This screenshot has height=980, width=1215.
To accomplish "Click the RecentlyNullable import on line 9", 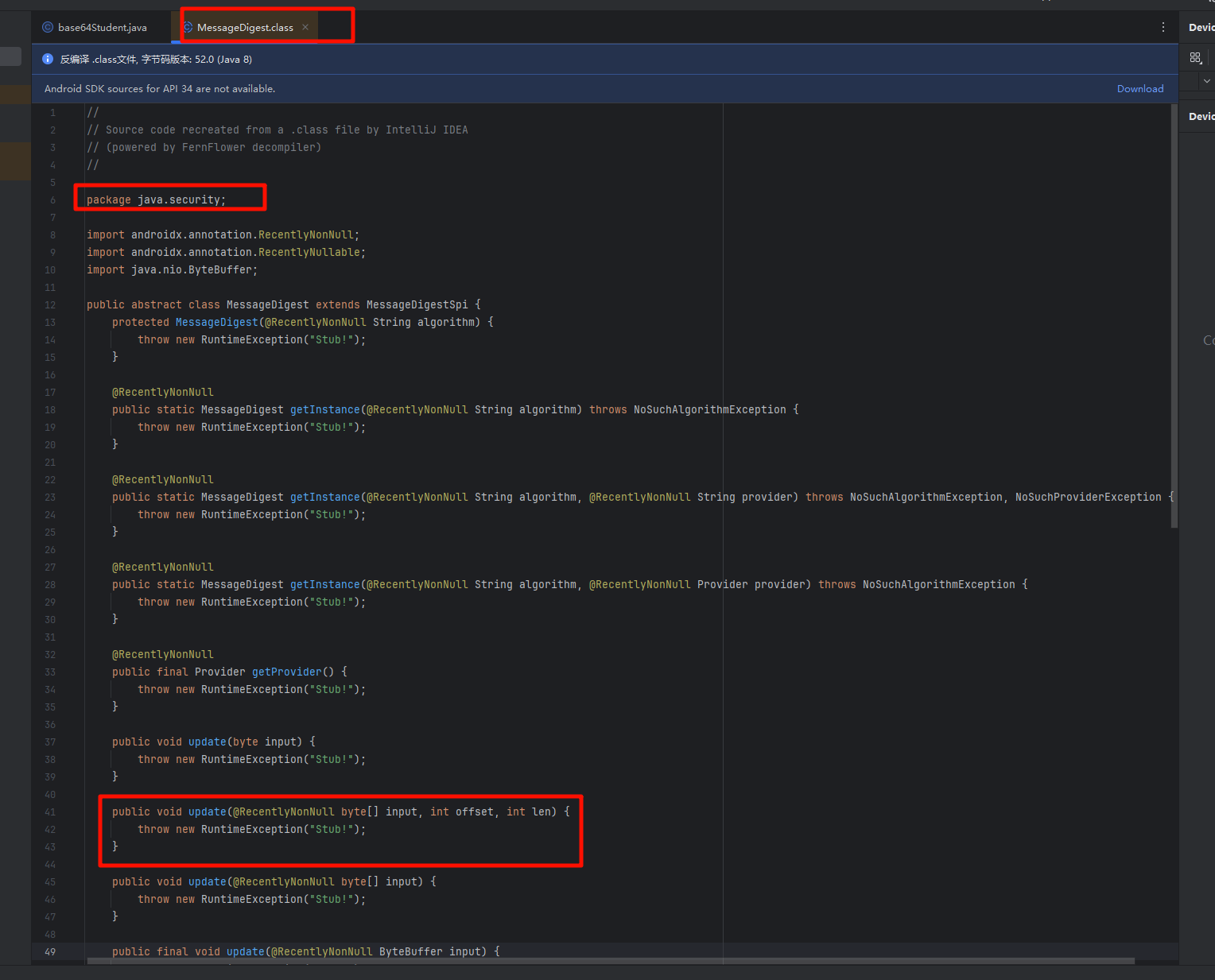I will click(x=309, y=252).
